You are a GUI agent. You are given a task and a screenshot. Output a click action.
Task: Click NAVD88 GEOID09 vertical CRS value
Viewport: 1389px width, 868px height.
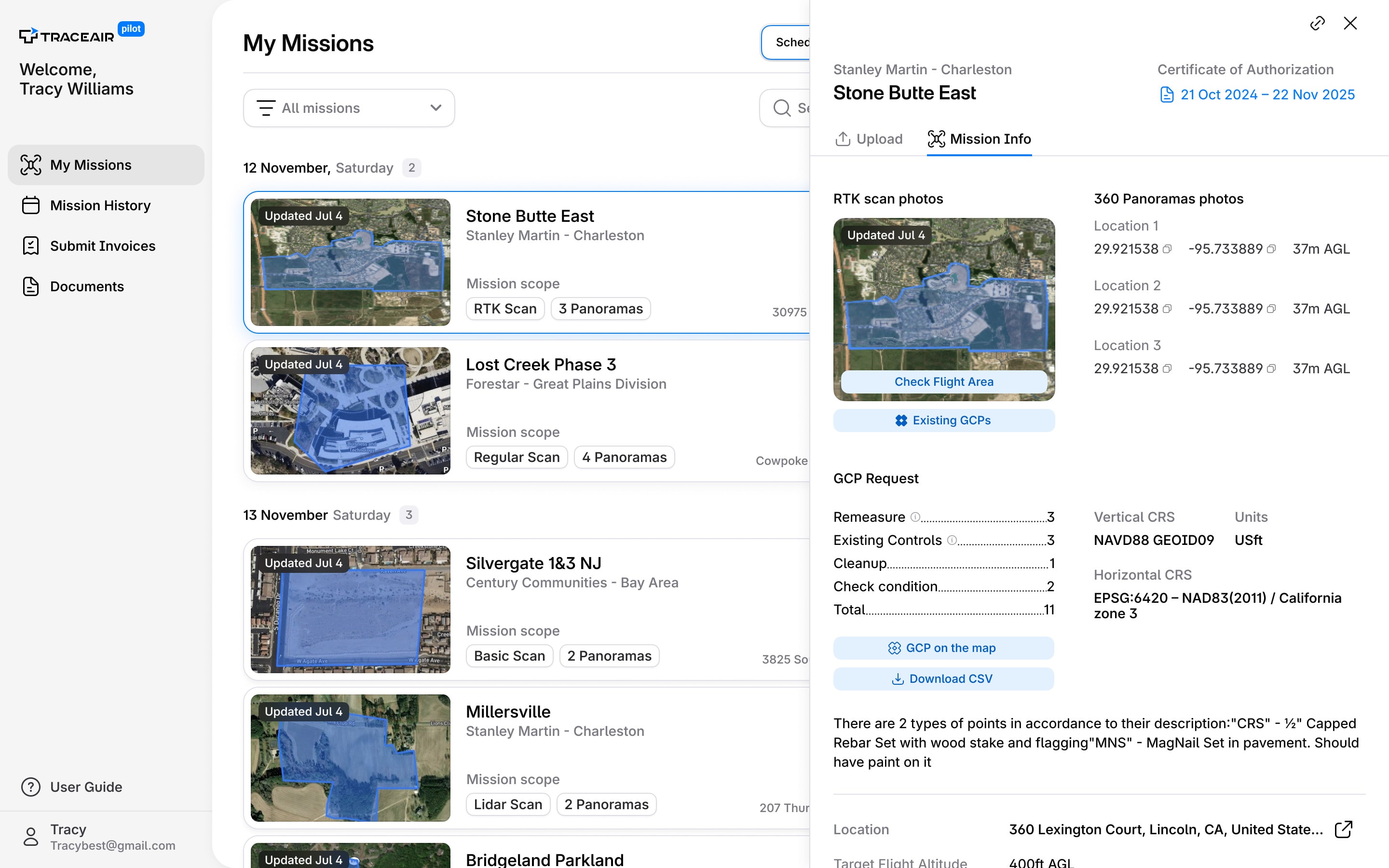point(1154,540)
